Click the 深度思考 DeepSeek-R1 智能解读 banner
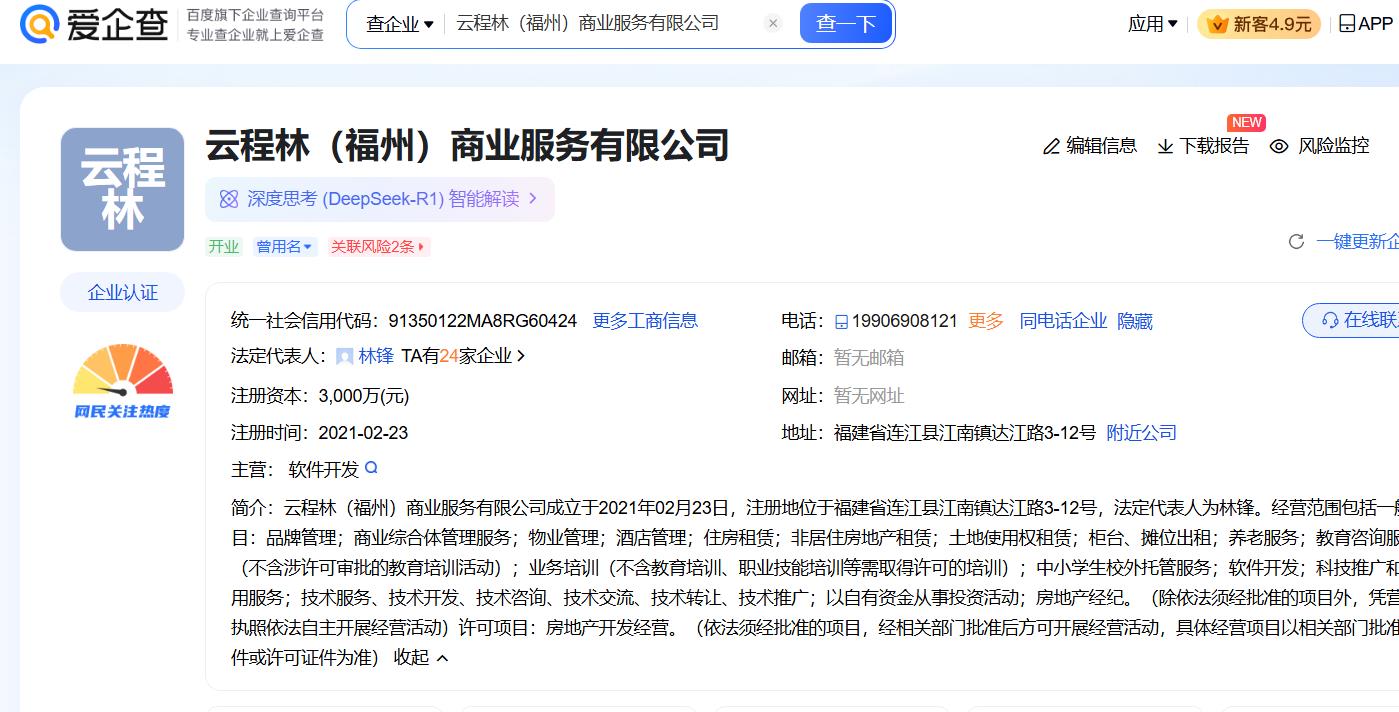Viewport: 1399px width, 712px height. (x=380, y=199)
